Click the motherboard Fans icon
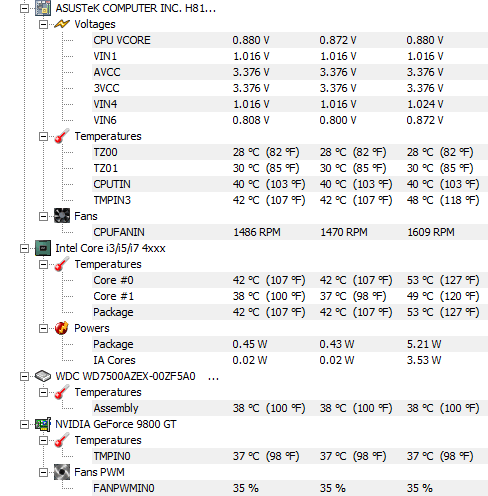This screenshot has height=496, width=488. pyautogui.click(x=62, y=216)
